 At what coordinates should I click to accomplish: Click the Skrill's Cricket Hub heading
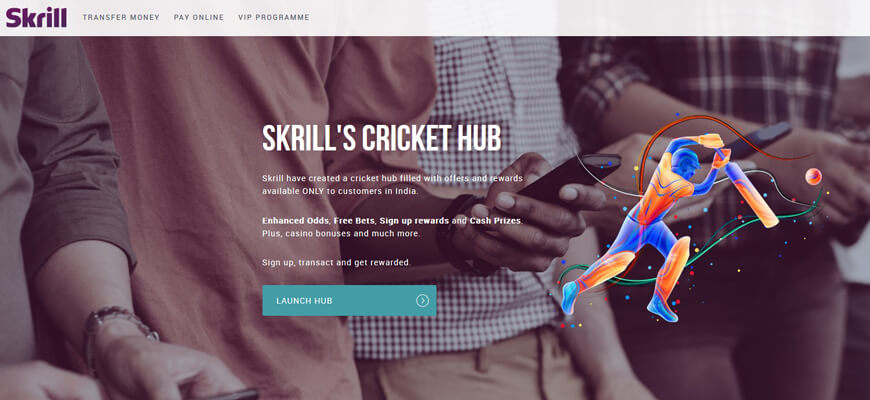[x=381, y=138]
